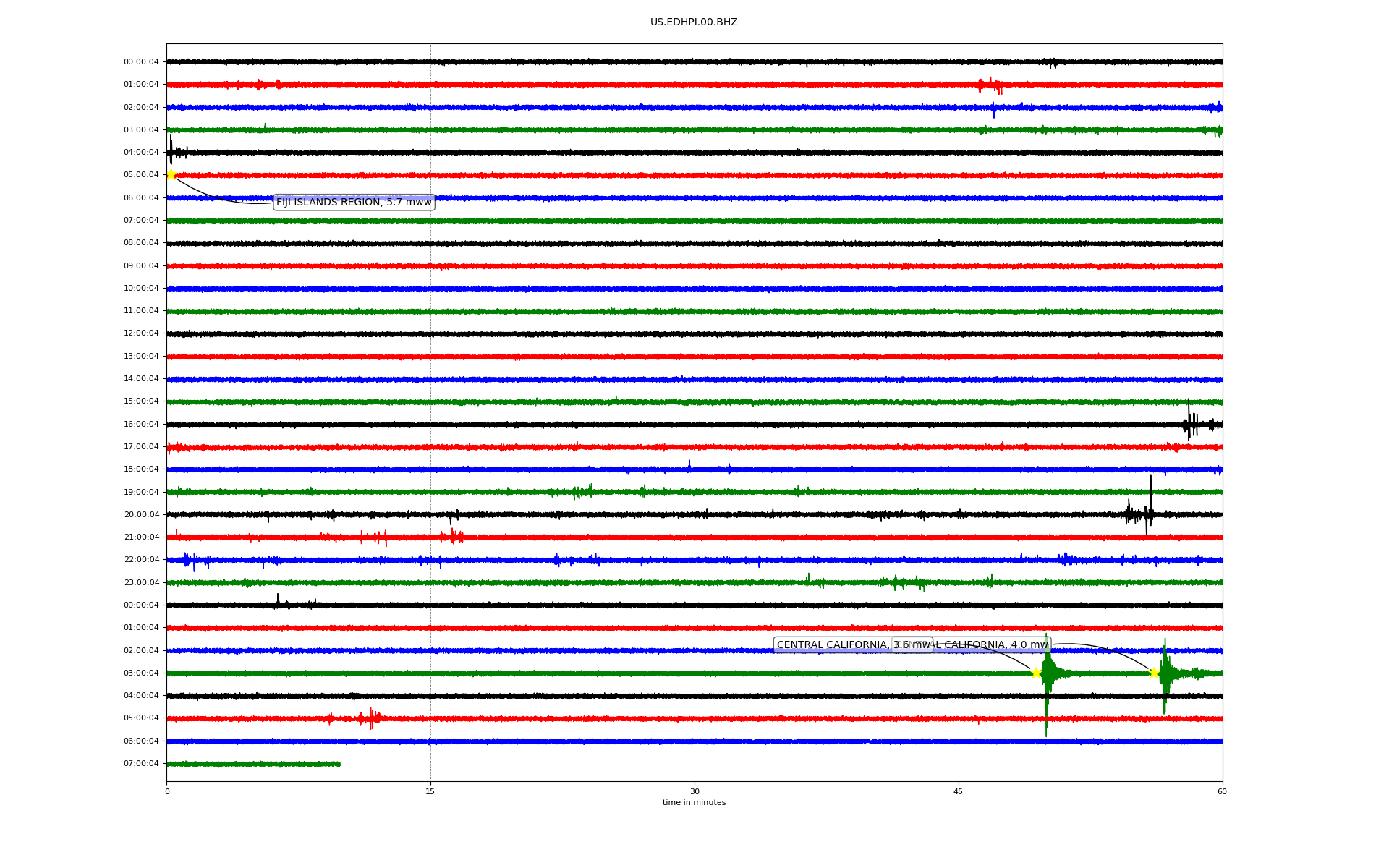Select the FIJI ISLANDS REGION 5.7 mww label
This screenshot has height=868, width=1389.
(x=354, y=203)
